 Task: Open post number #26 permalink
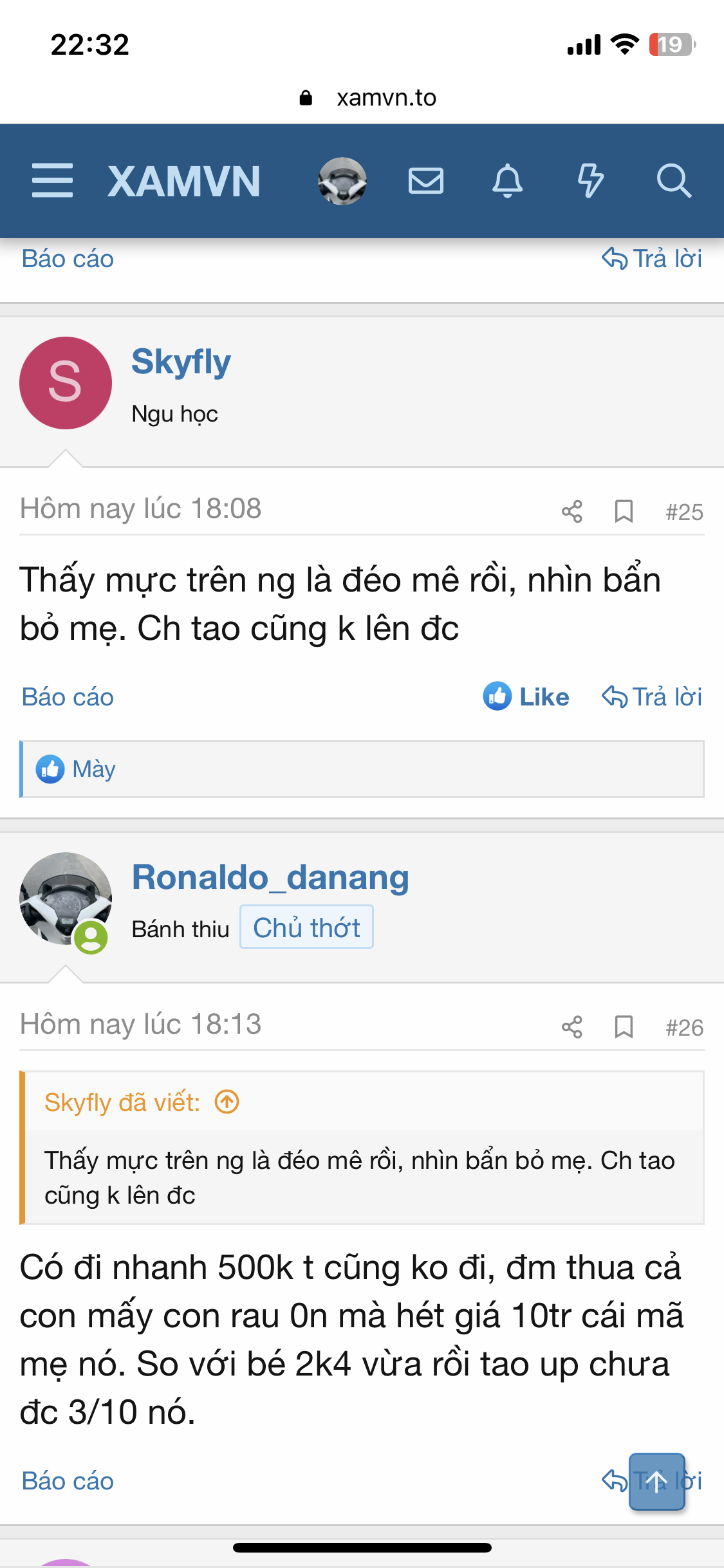(x=684, y=1028)
